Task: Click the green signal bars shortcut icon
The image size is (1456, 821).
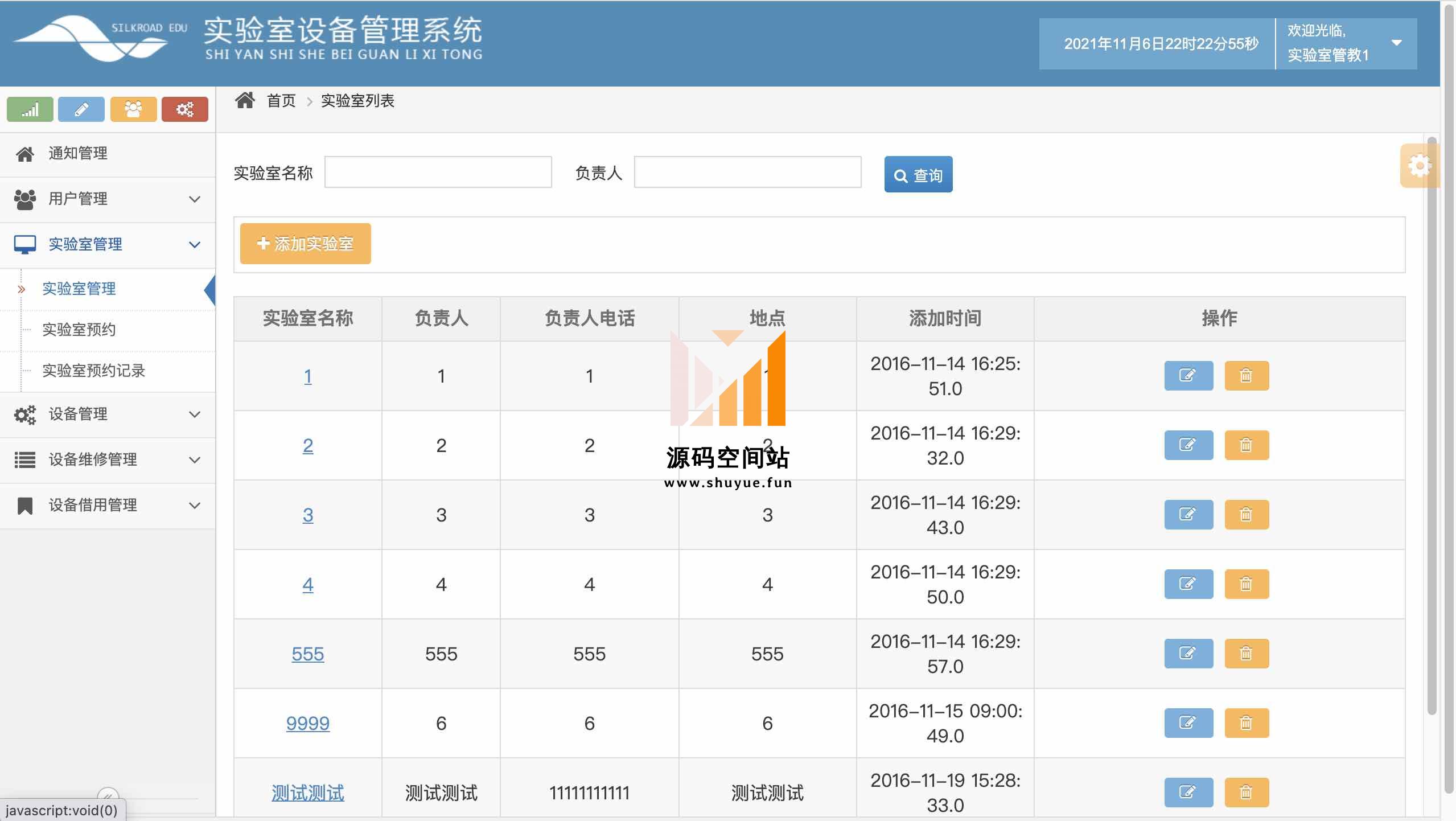Action: (30, 109)
